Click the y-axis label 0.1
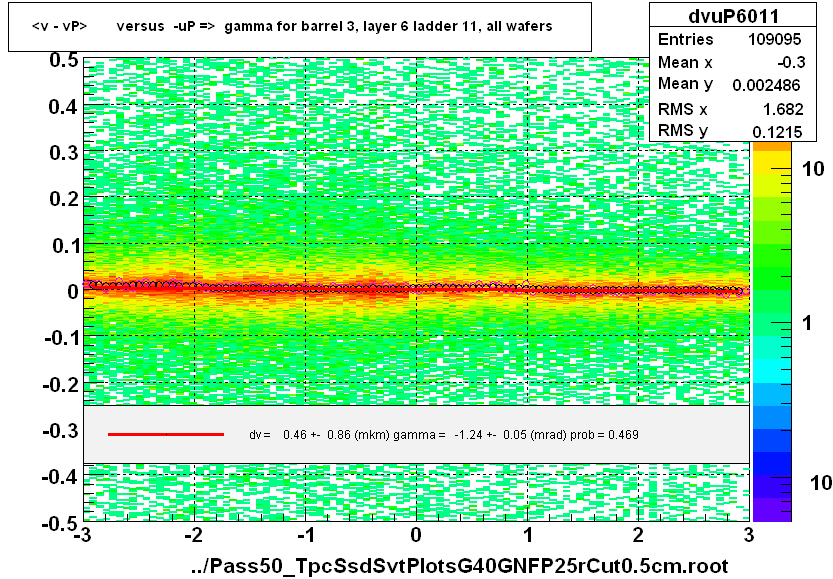Viewport: 833px width, 579px height. [65, 245]
